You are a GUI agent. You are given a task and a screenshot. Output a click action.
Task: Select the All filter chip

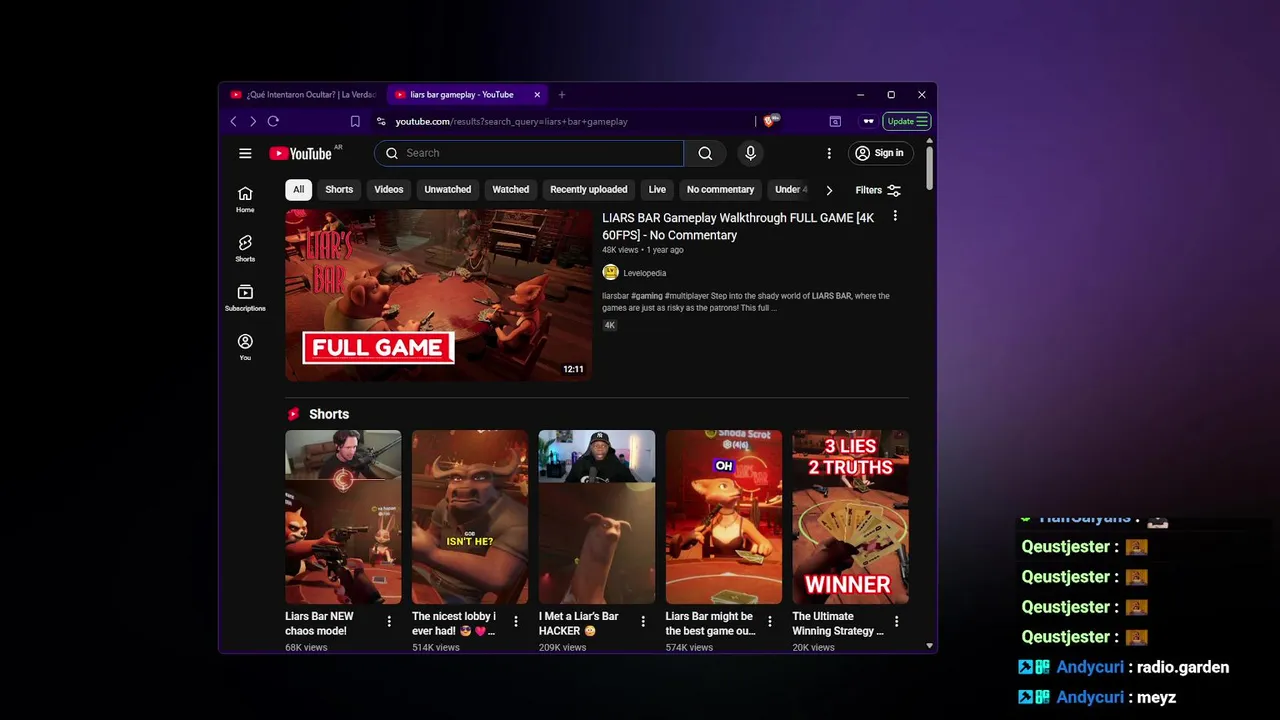(x=298, y=190)
